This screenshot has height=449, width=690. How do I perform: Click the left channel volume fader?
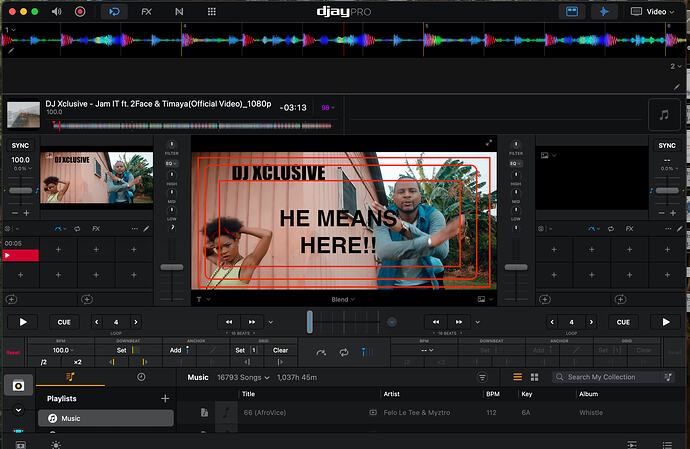172,267
